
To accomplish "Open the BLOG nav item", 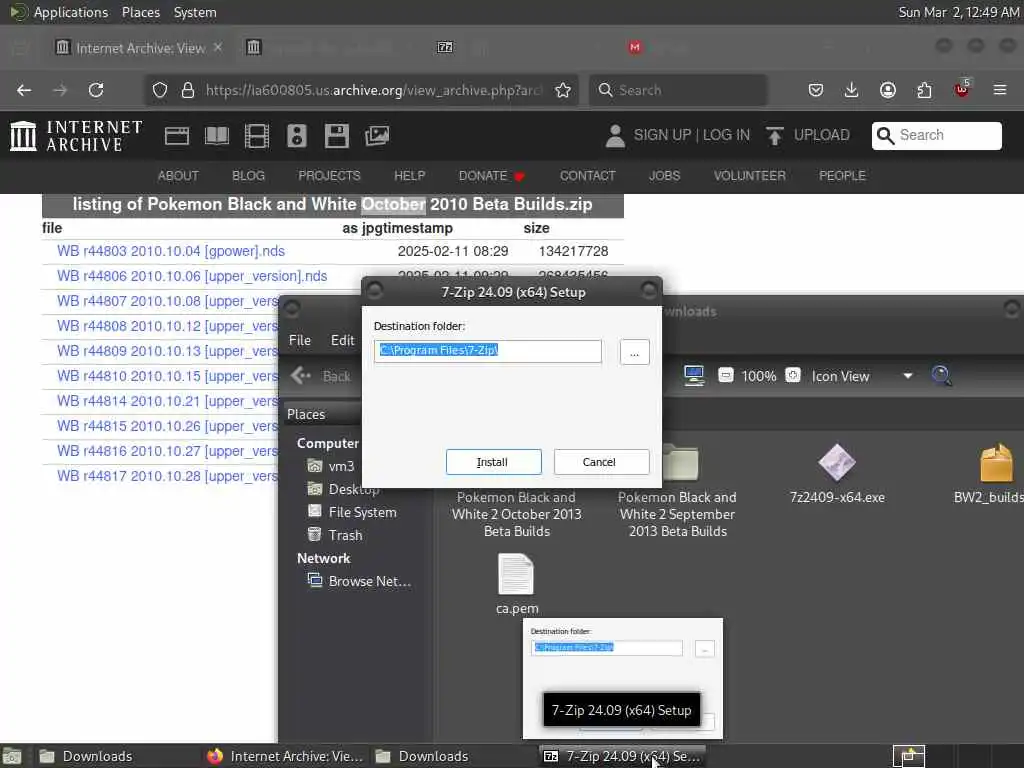I will coord(249,176).
